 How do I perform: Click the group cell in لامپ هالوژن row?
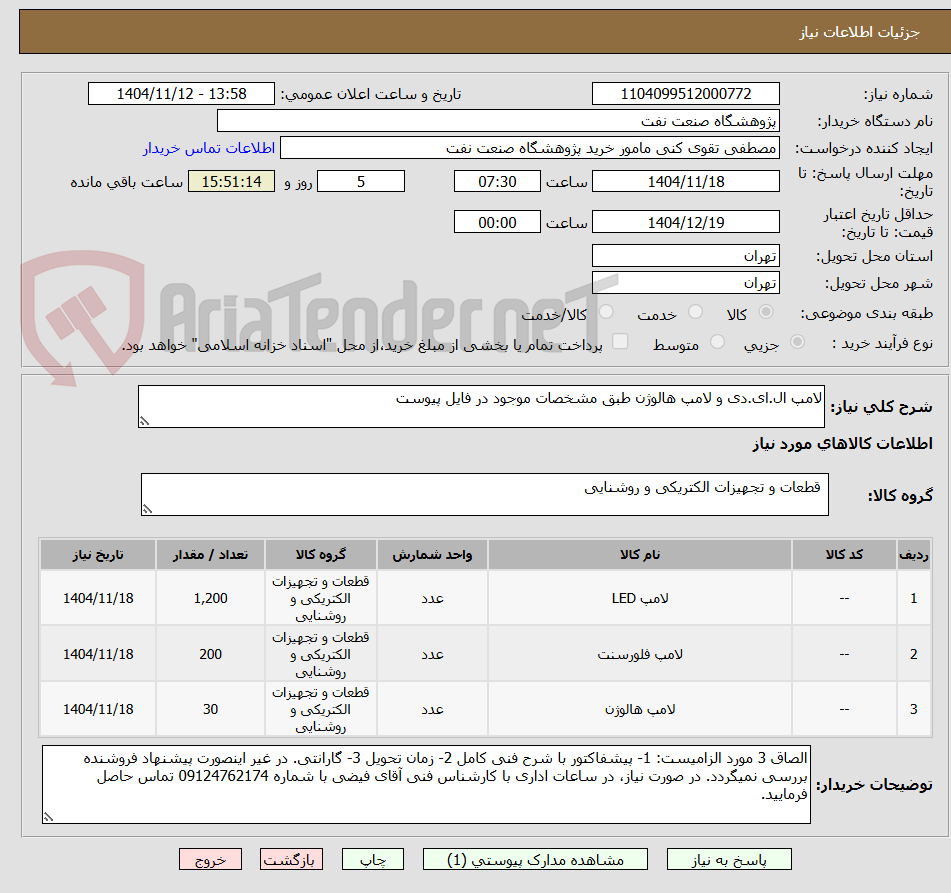coord(321,709)
